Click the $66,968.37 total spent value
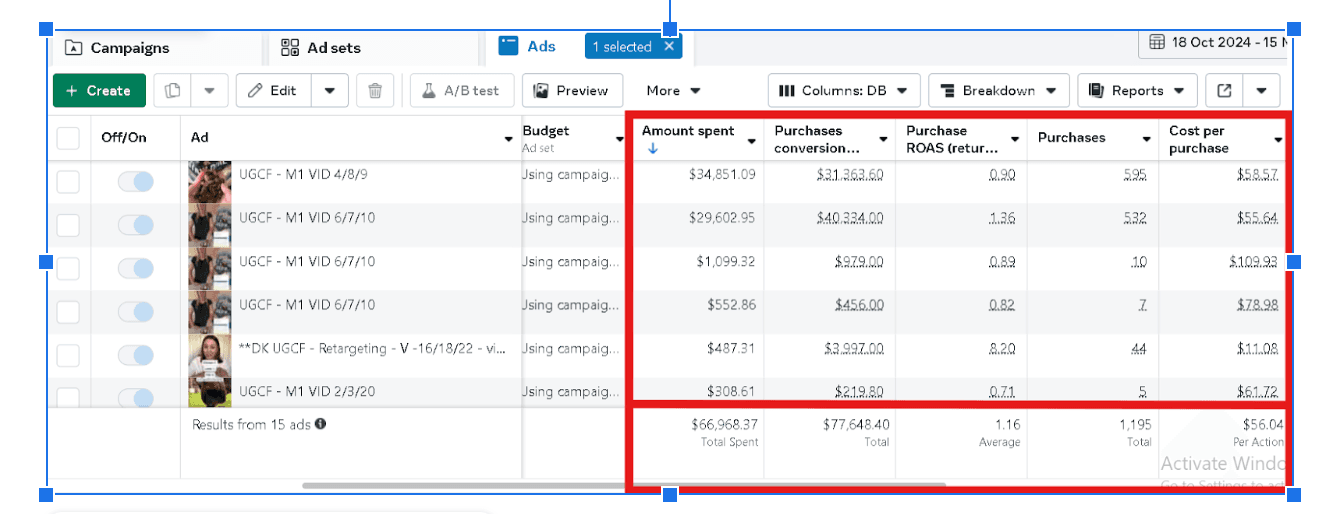The height and width of the screenshot is (514, 1338). point(724,424)
